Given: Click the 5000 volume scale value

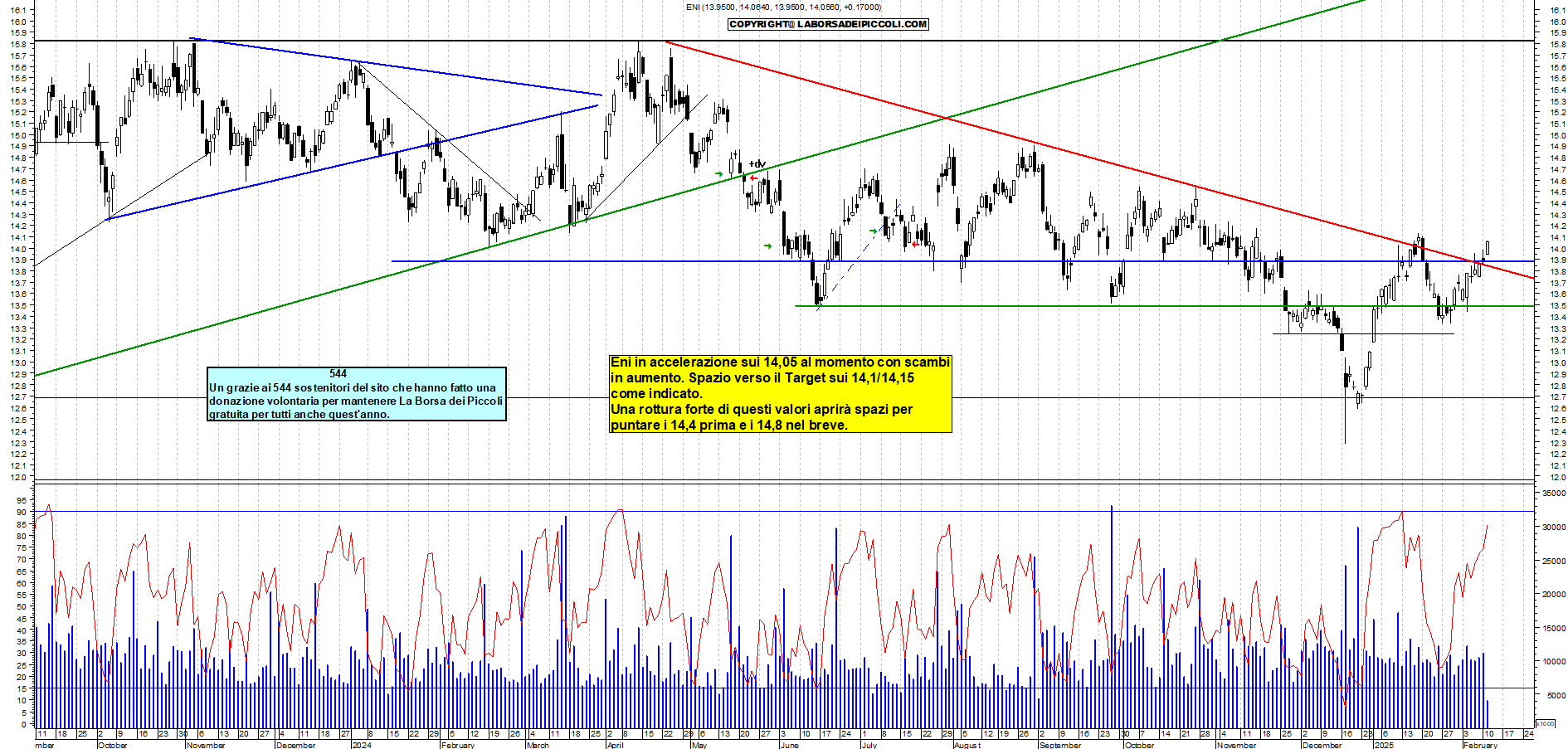Looking at the screenshot, I should (1556, 695).
